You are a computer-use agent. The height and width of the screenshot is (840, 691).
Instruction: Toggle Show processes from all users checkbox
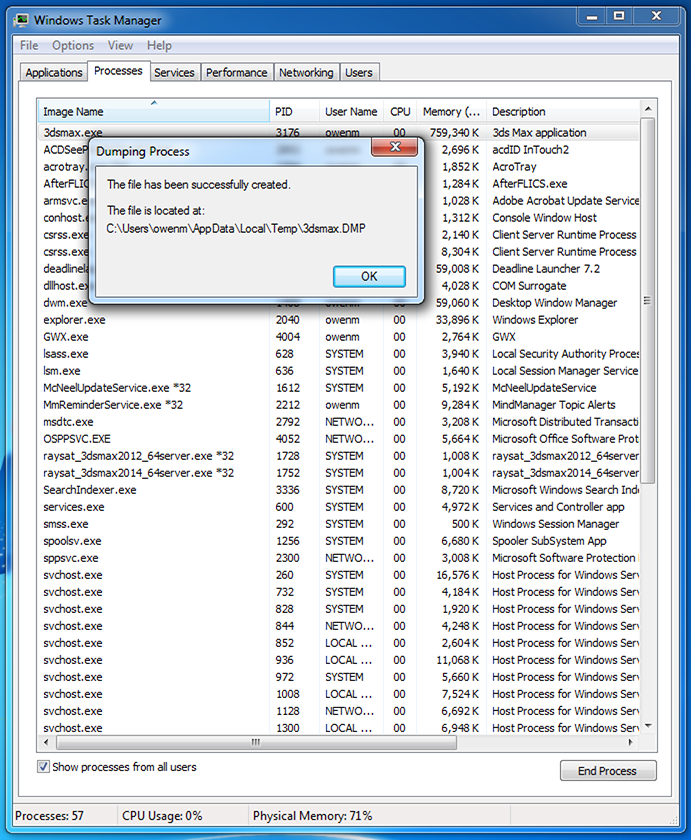(44, 767)
